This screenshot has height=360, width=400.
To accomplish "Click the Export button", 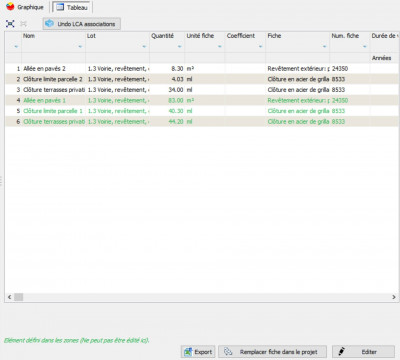I will click(198, 352).
